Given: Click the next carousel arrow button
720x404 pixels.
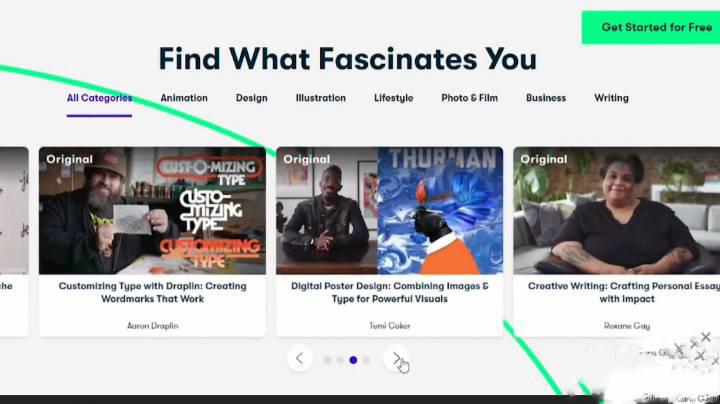Looking at the screenshot, I should pyautogui.click(x=396, y=359).
